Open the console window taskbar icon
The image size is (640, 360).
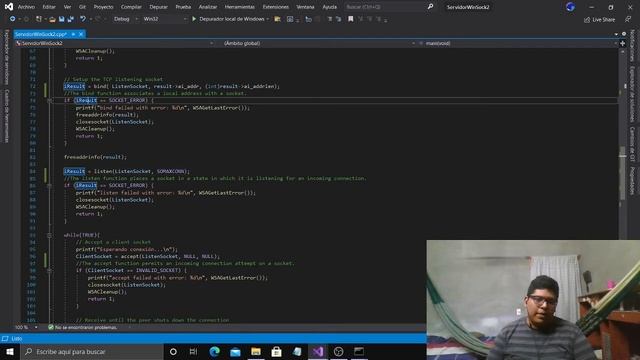tap(359, 351)
